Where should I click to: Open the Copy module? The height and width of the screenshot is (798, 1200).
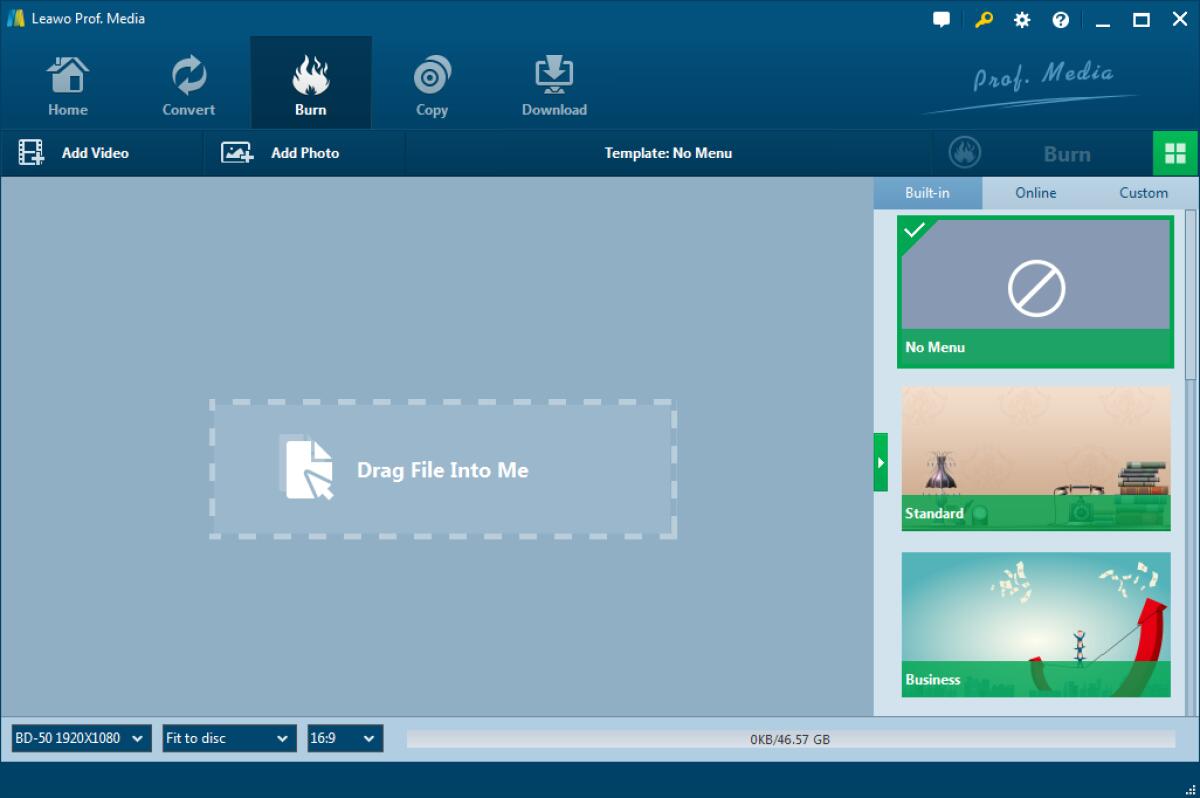(431, 82)
